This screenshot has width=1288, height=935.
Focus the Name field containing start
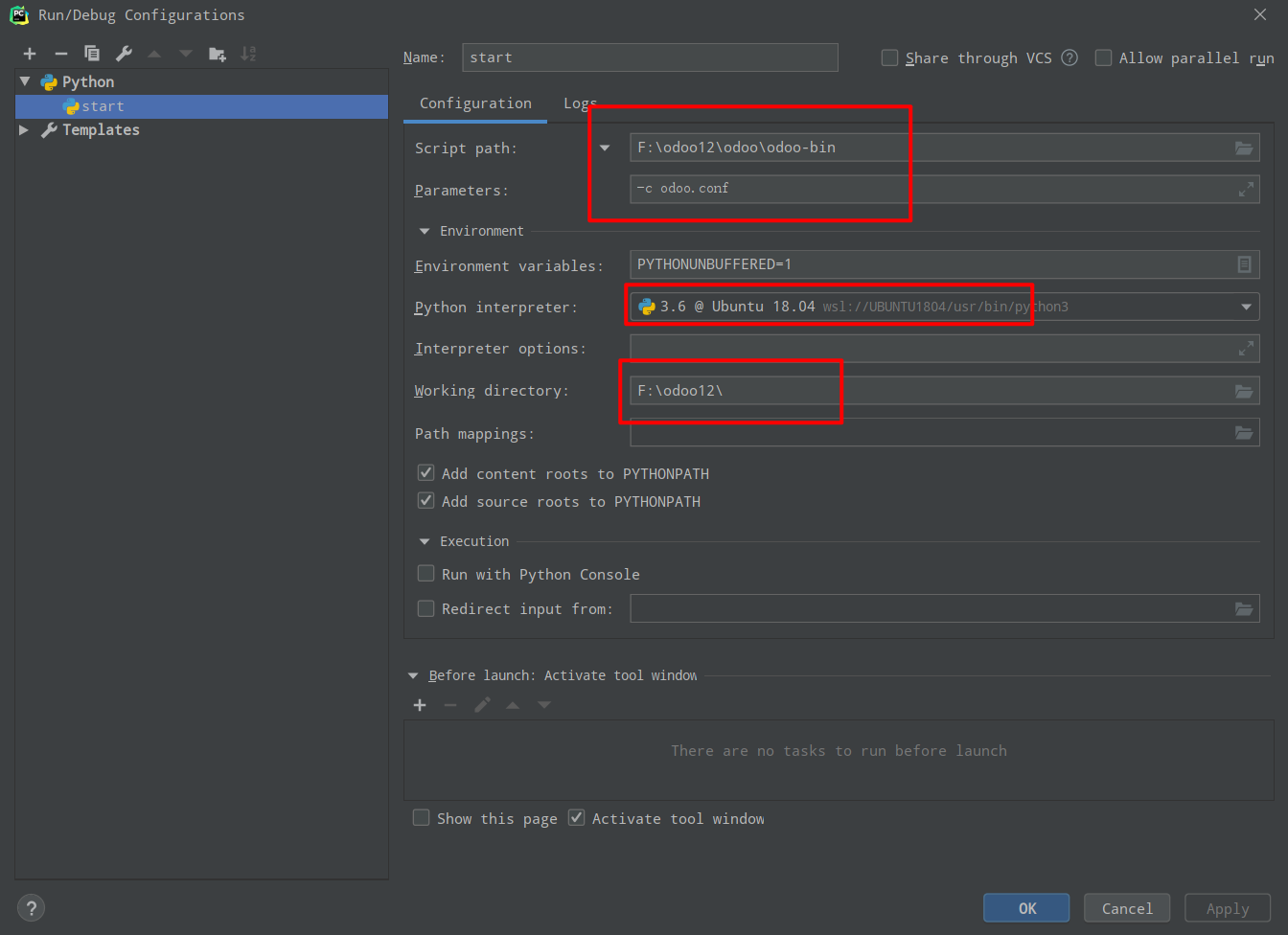point(650,57)
